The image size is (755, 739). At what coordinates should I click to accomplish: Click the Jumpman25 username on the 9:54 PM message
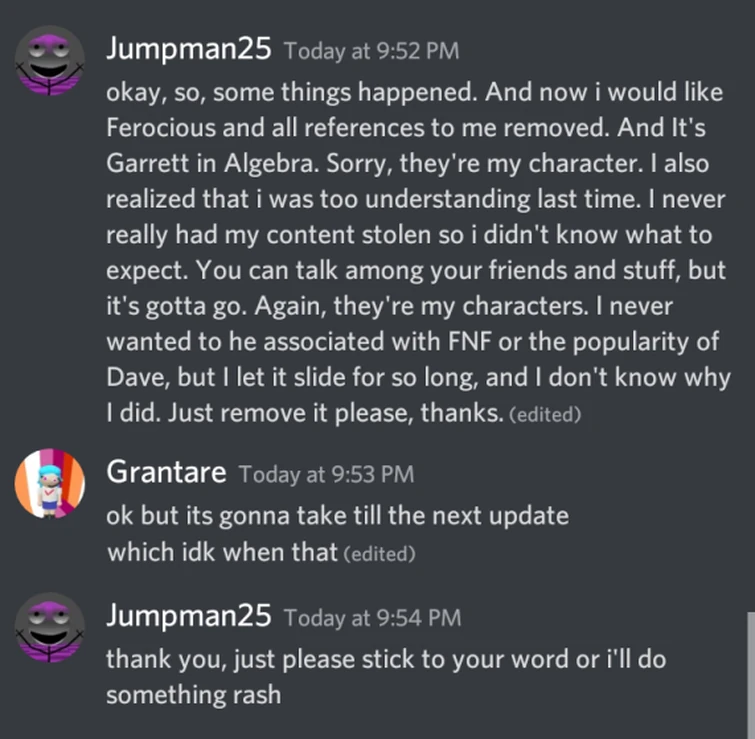189,617
